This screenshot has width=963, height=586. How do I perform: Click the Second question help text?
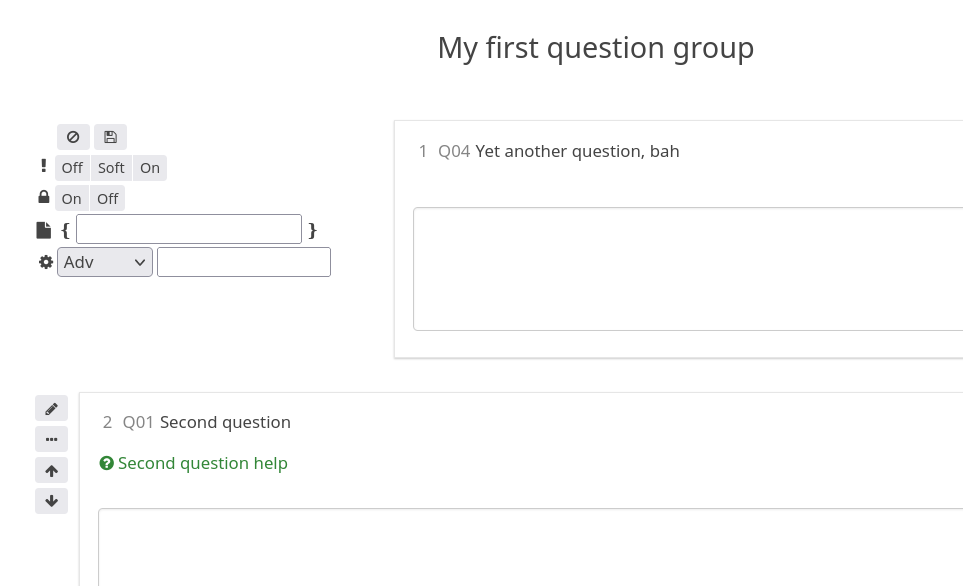click(x=203, y=463)
